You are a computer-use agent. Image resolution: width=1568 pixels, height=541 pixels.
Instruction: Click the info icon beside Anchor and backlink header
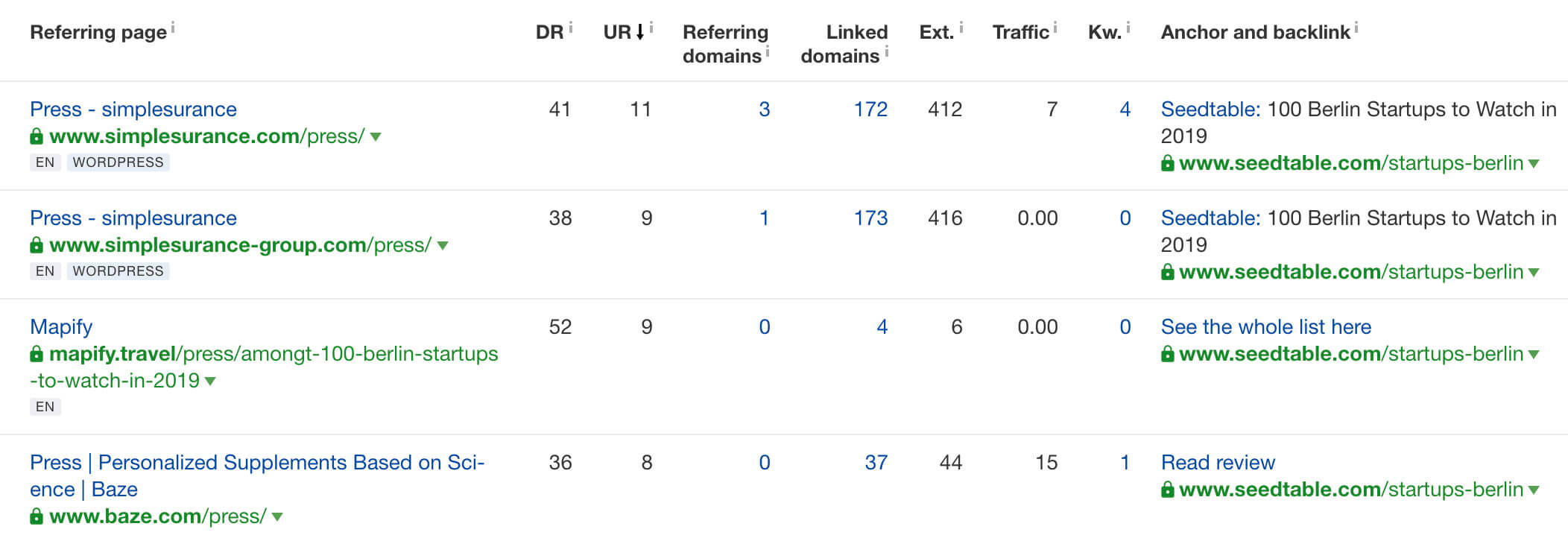[x=1356, y=28]
